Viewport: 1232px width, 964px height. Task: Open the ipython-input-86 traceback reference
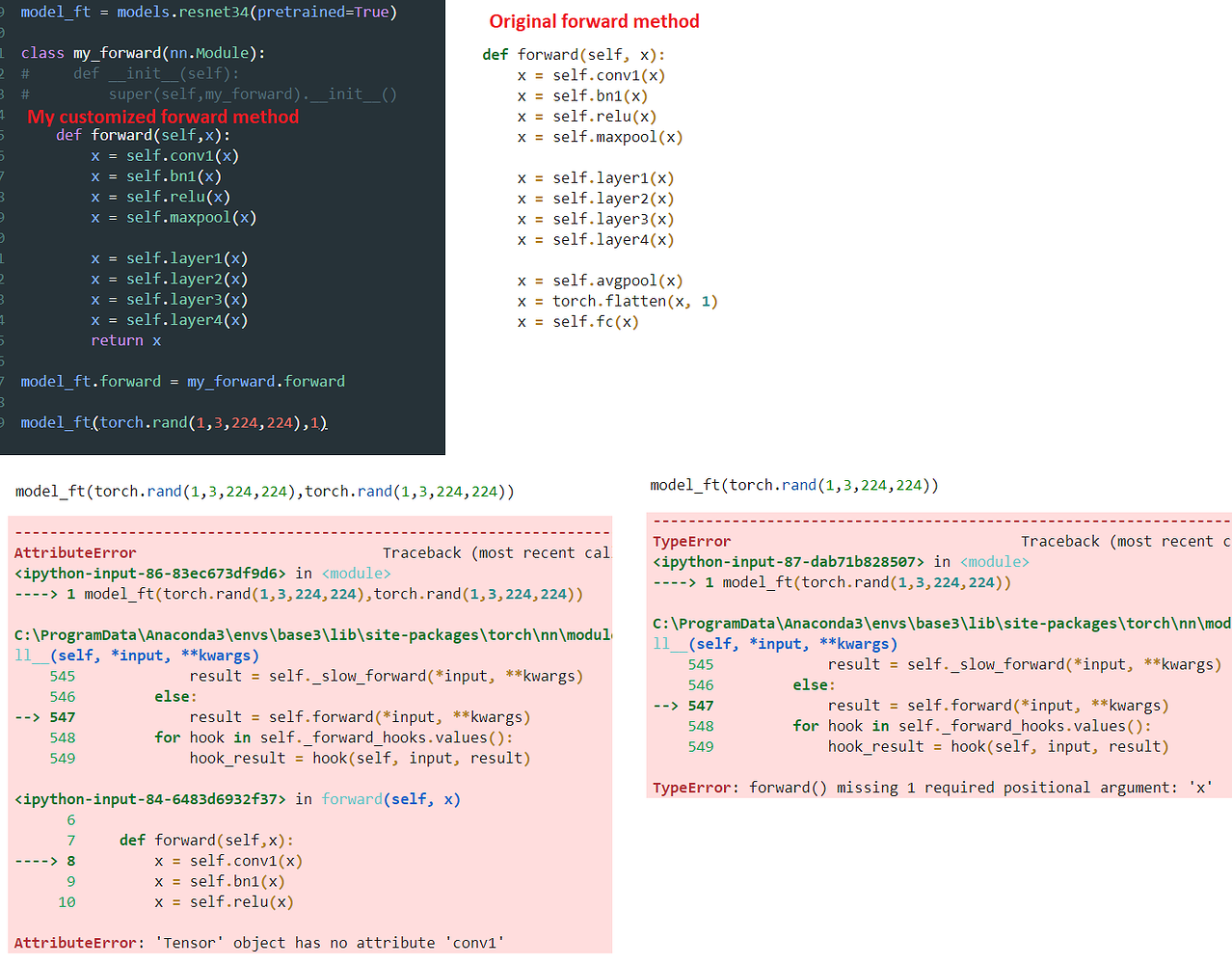point(150,574)
